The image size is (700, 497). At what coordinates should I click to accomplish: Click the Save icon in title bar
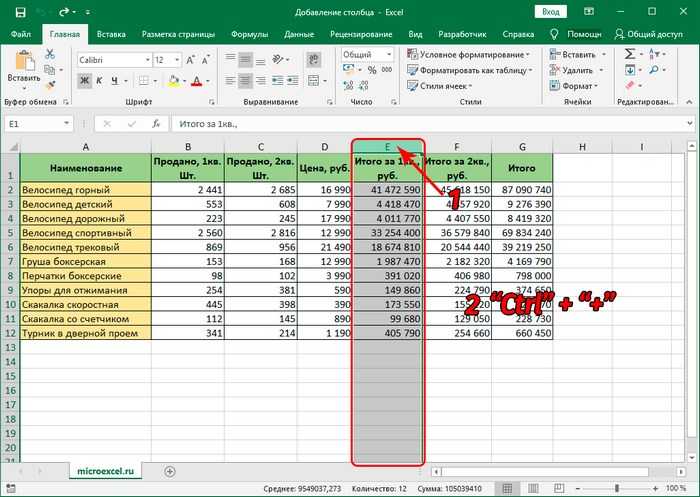[x=20, y=12]
